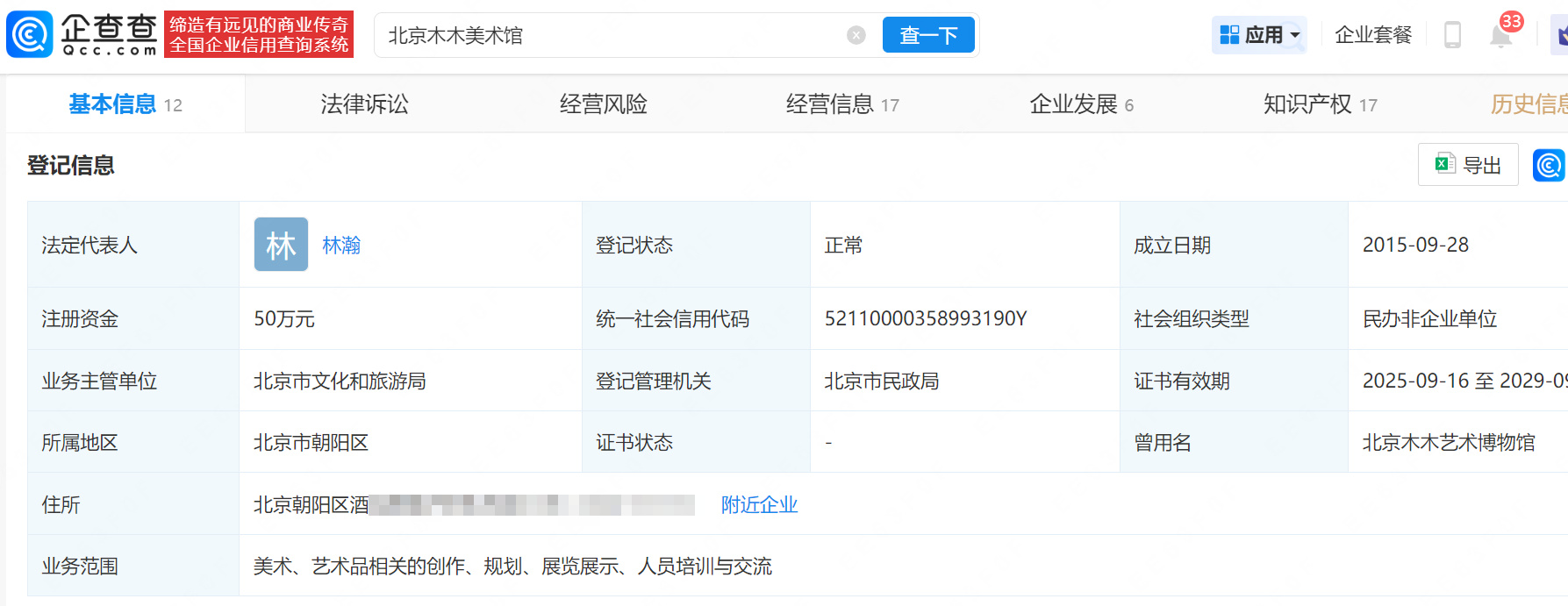Switch to the 经营风险 tab
Image resolution: width=1568 pixels, height=606 pixels.
[x=603, y=104]
